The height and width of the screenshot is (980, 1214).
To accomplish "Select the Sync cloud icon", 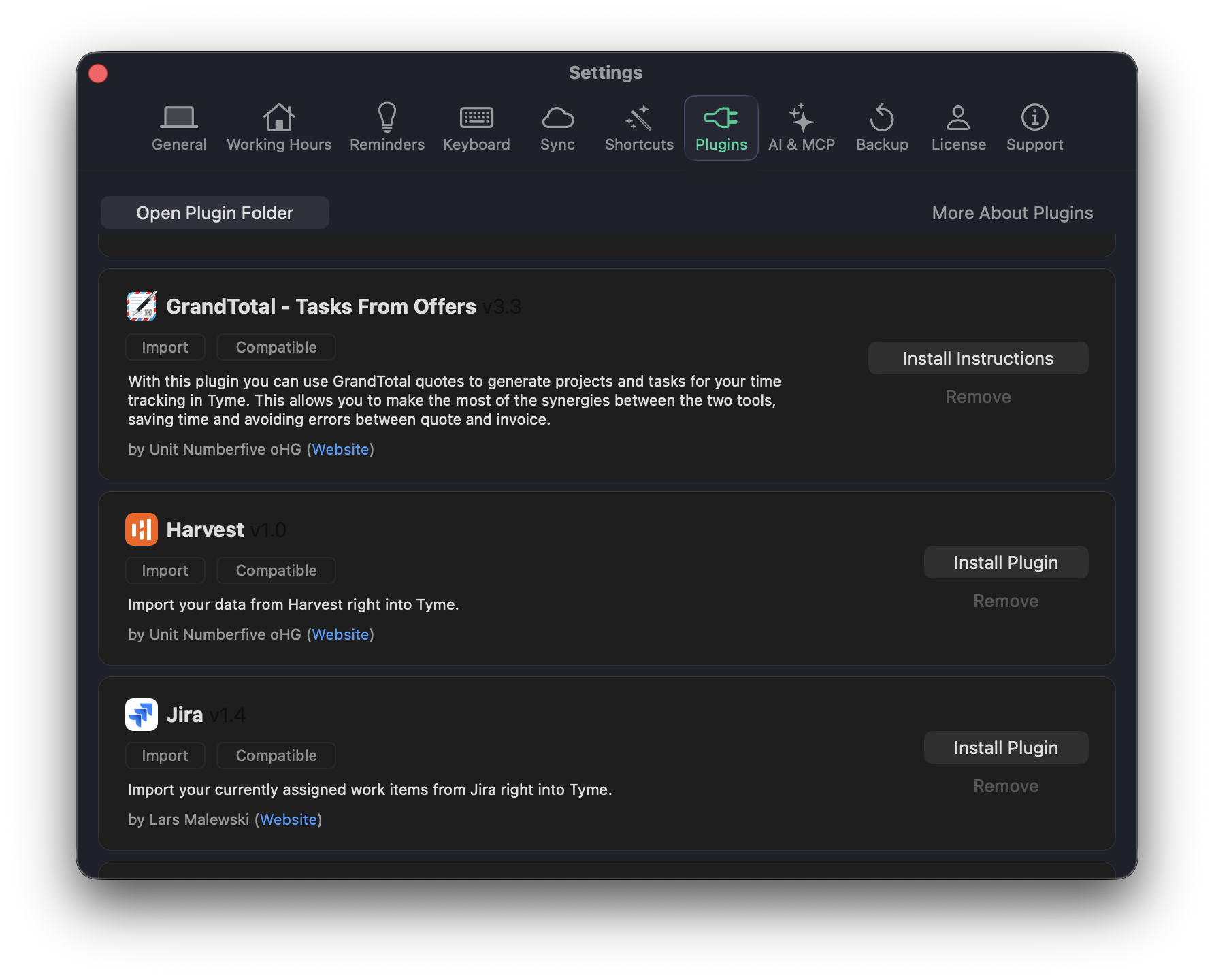I will tap(558, 118).
